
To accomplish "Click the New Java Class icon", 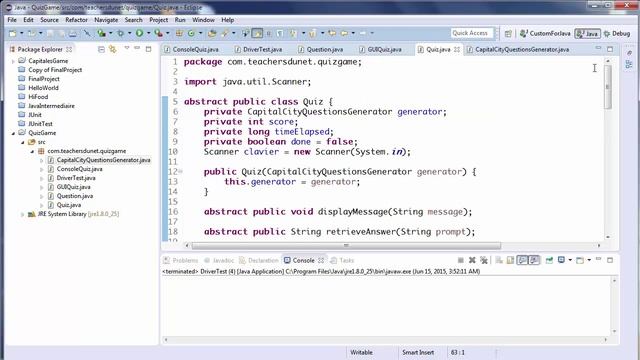I will (191, 33).
